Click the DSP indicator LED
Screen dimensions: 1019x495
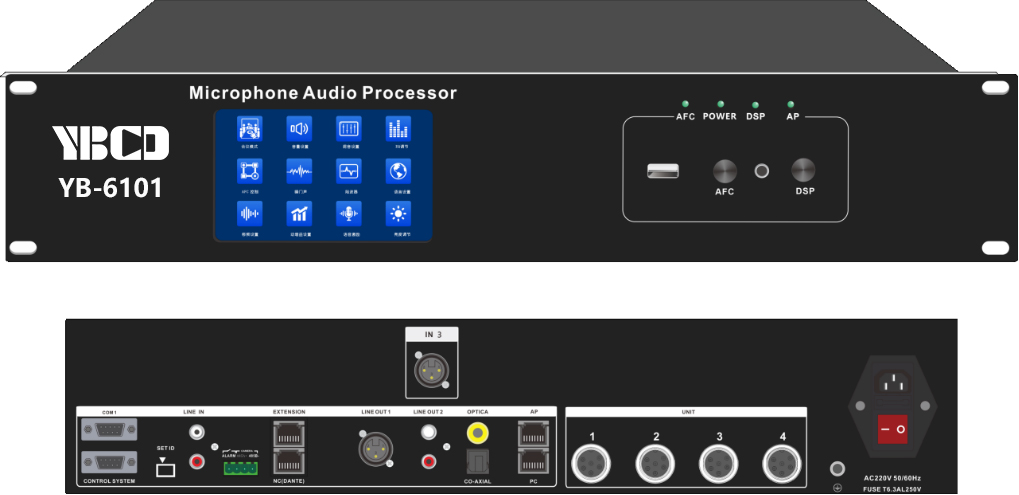pos(755,105)
